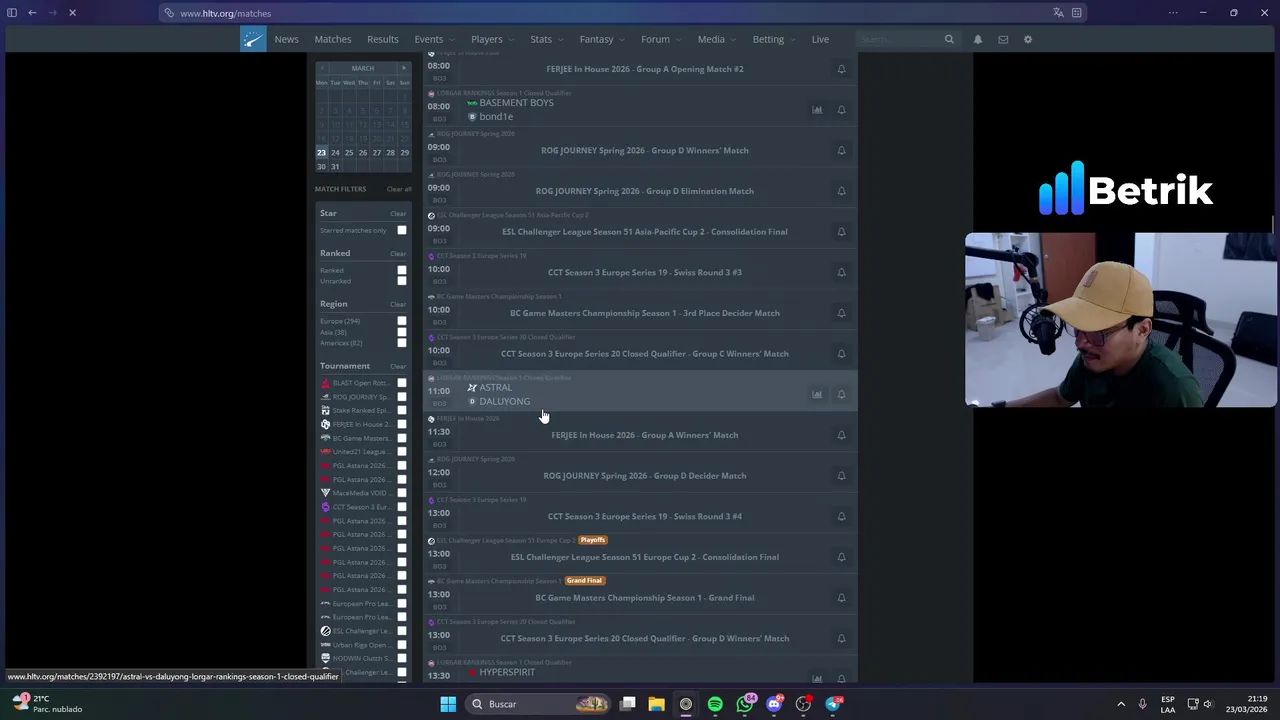This screenshot has height=720, width=1280.
Task: Open the Windows Start menu
Action: 448,704
